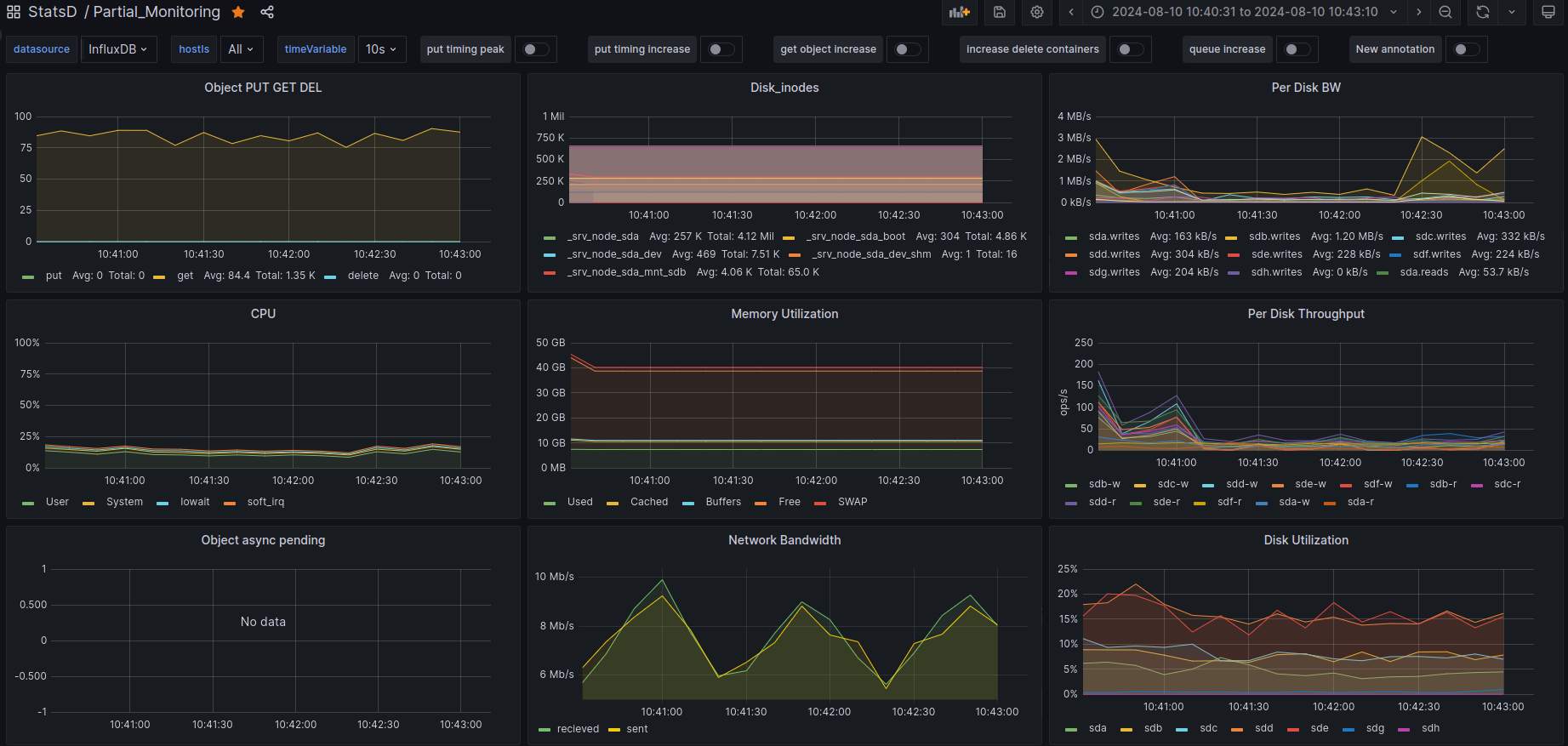Image resolution: width=1568 pixels, height=746 pixels.
Task: Share the dashboard using the share icon
Action: click(x=267, y=12)
